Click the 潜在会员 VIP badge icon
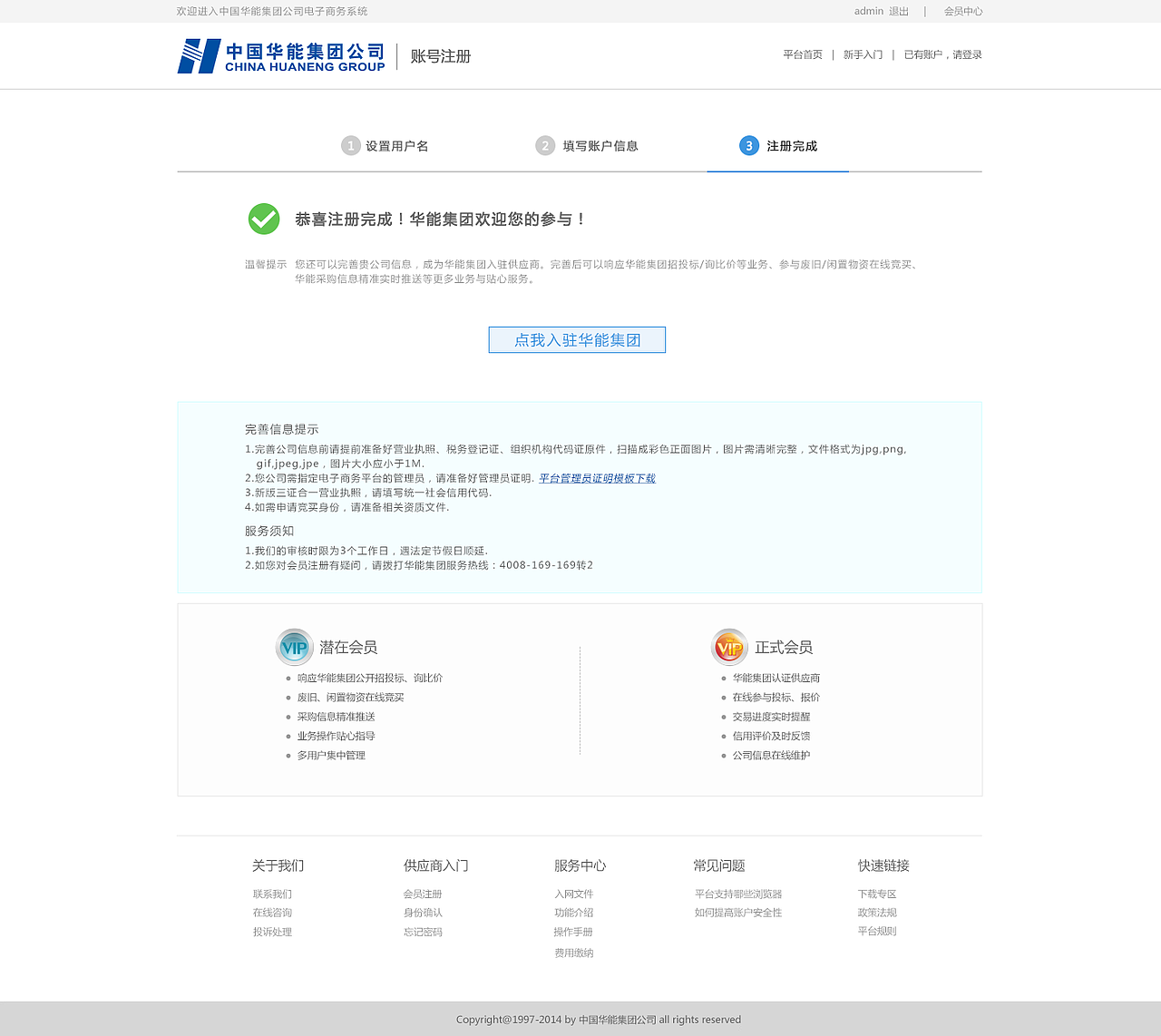The width and height of the screenshot is (1161, 1036). coord(294,647)
